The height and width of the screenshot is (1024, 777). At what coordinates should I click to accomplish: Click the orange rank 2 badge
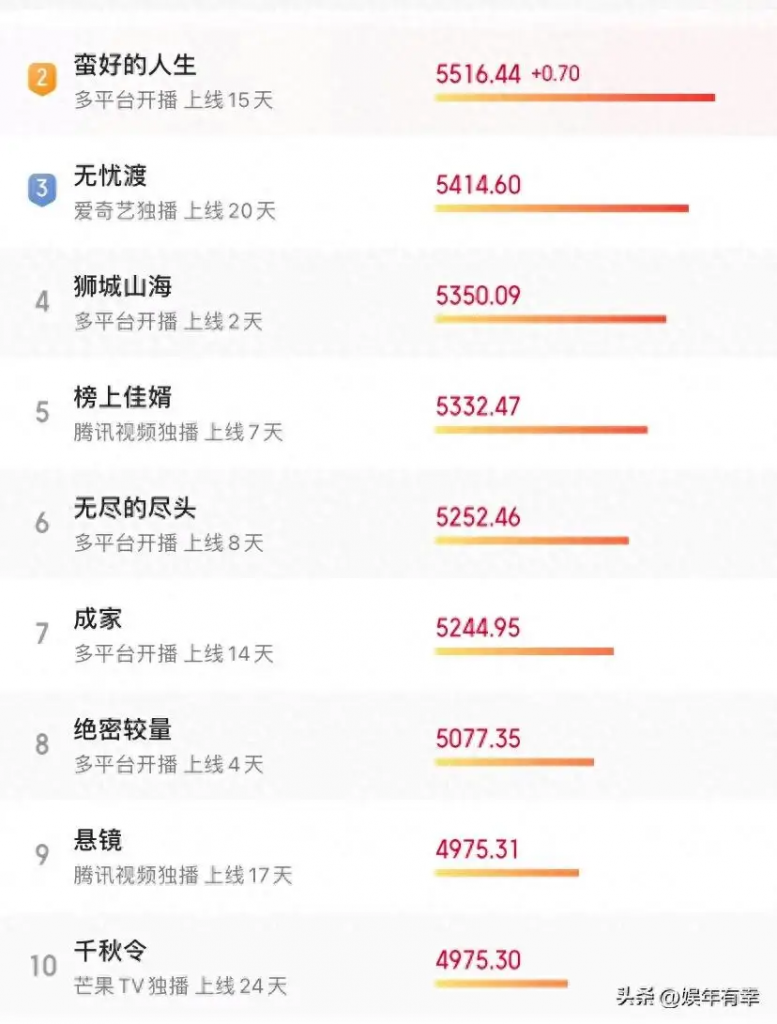42,79
